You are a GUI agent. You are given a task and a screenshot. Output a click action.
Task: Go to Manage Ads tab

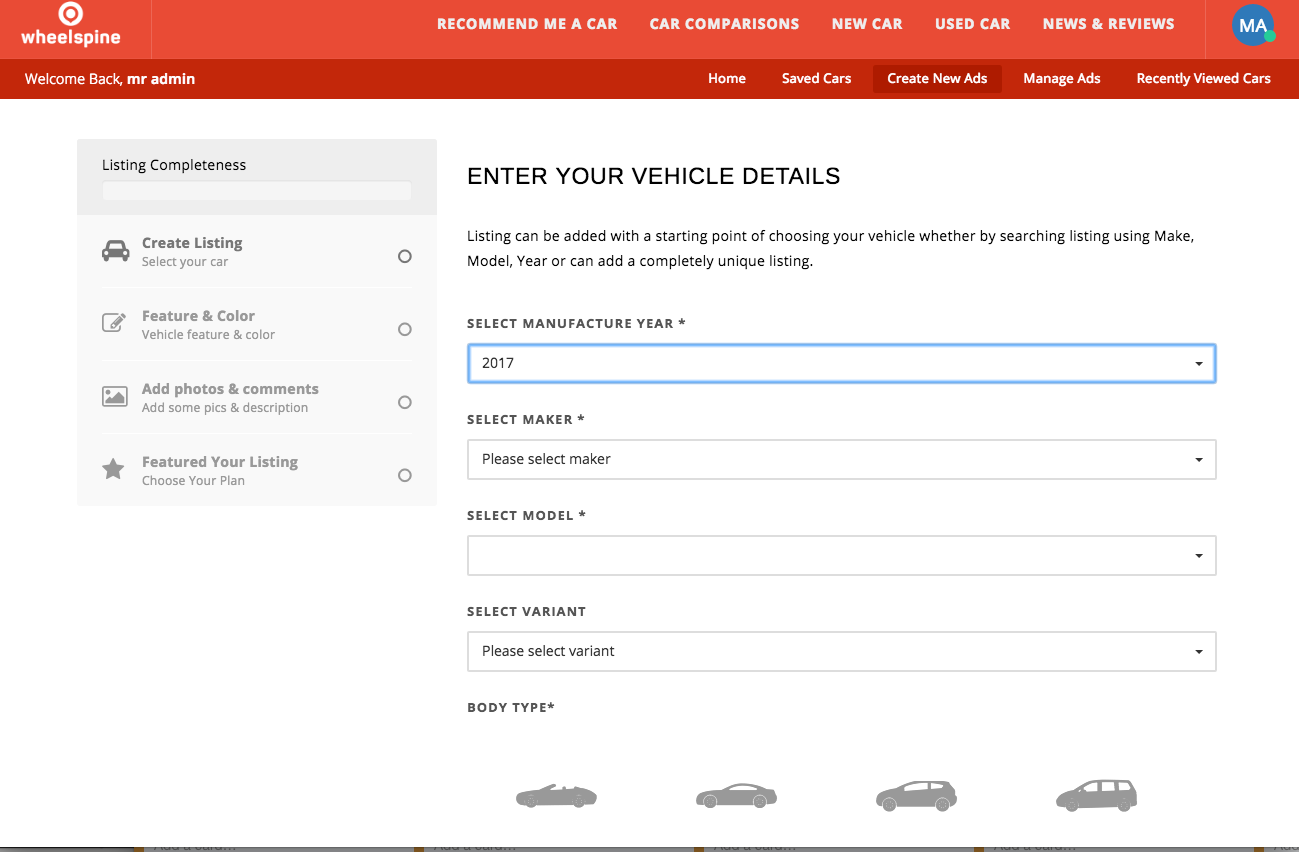(1061, 79)
